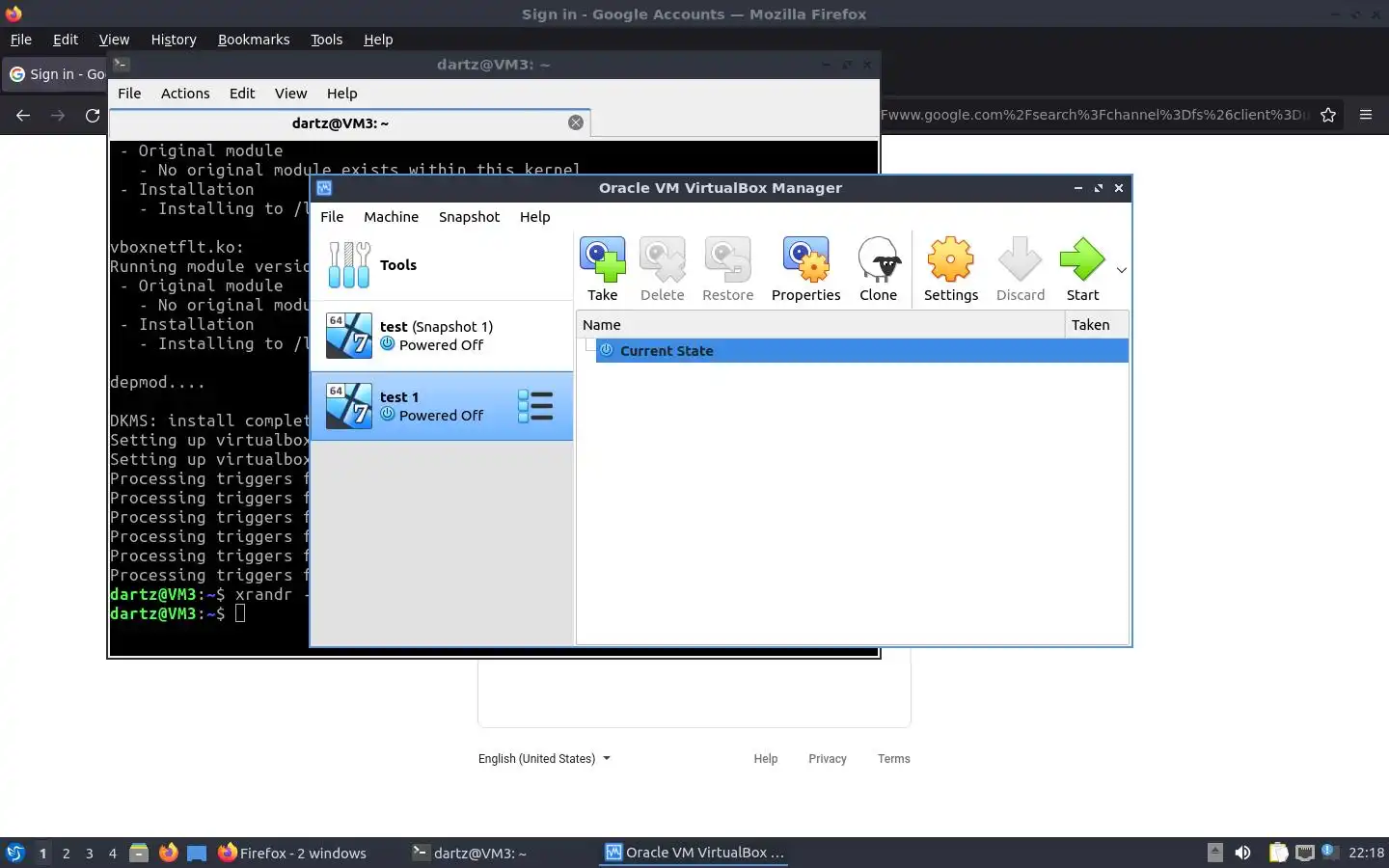Expand the Start button dropdown arrow
The width and height of the screenshot is (1389, 868).
pyautogui.click(x=1121, y=270)
